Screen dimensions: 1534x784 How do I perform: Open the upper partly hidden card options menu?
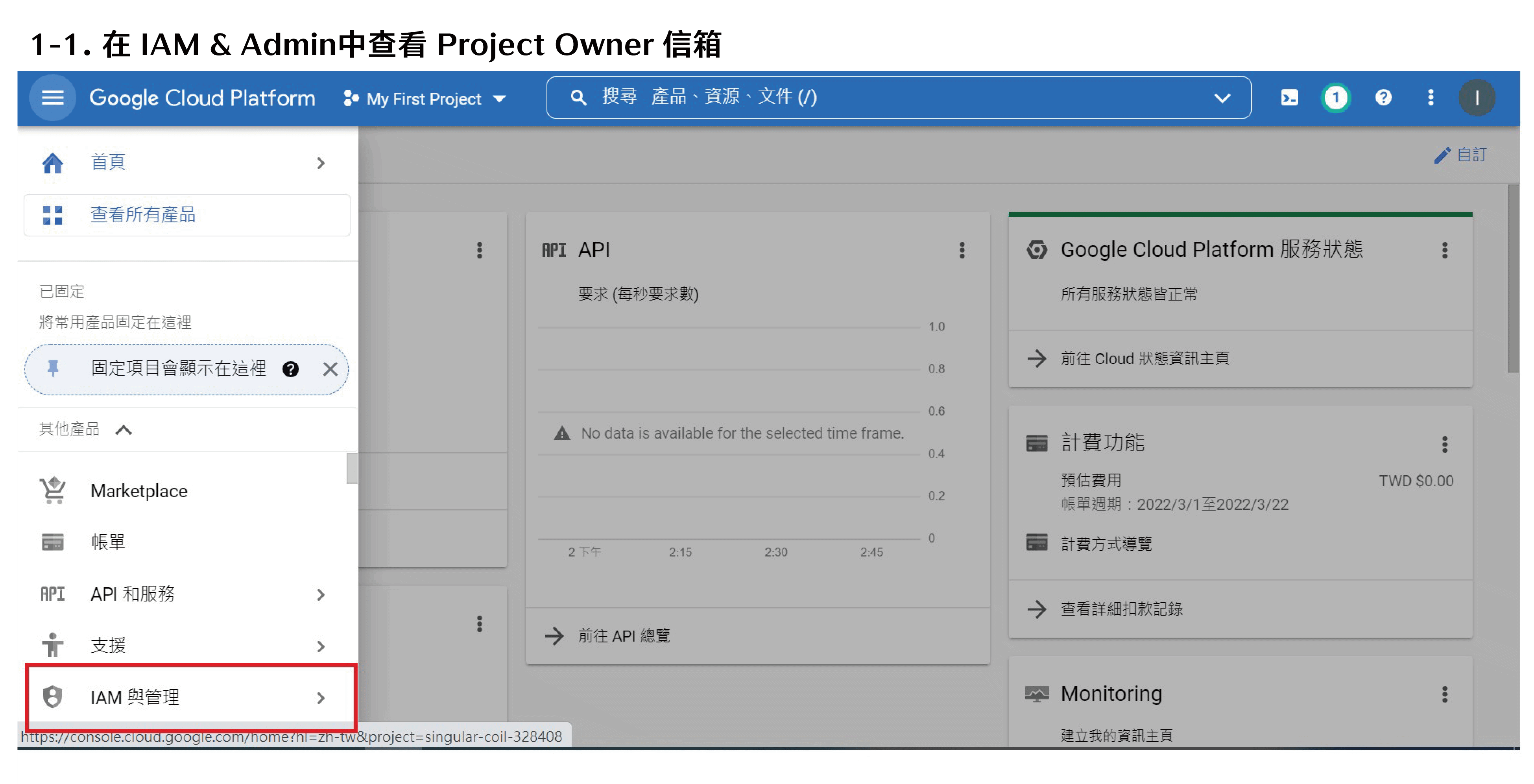tap(479, 250)
